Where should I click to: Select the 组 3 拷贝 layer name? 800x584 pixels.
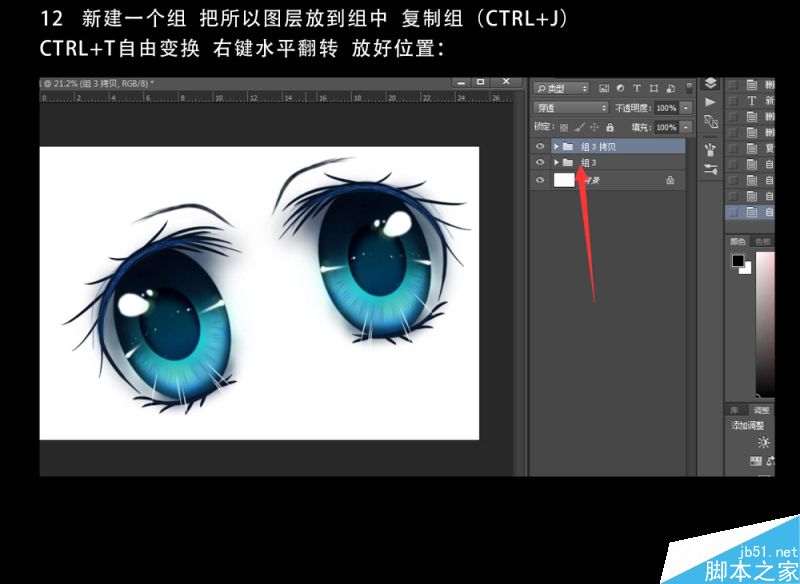[x=598, y=147]
